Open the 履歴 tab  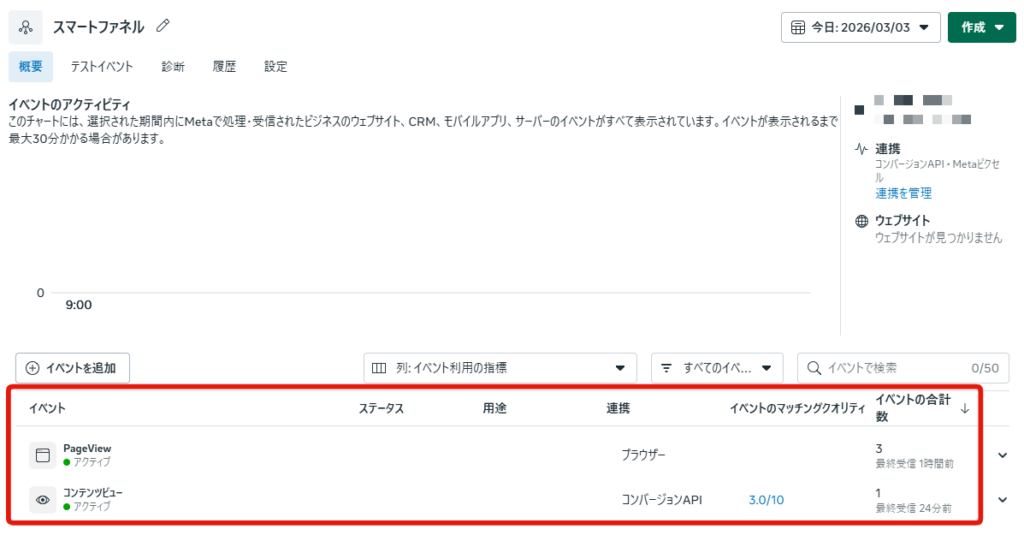(x=224, y=67)
